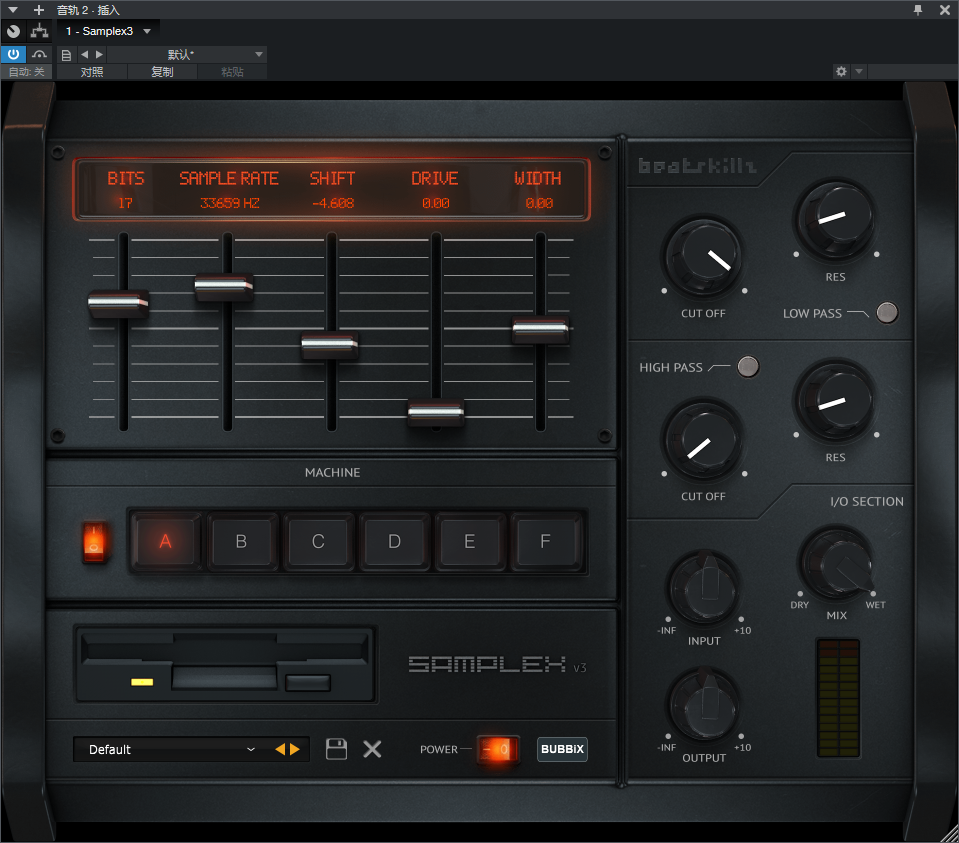Viewport: 959px width, 843px height.
Task: Select machine D
Action: [x=394, y=541]
